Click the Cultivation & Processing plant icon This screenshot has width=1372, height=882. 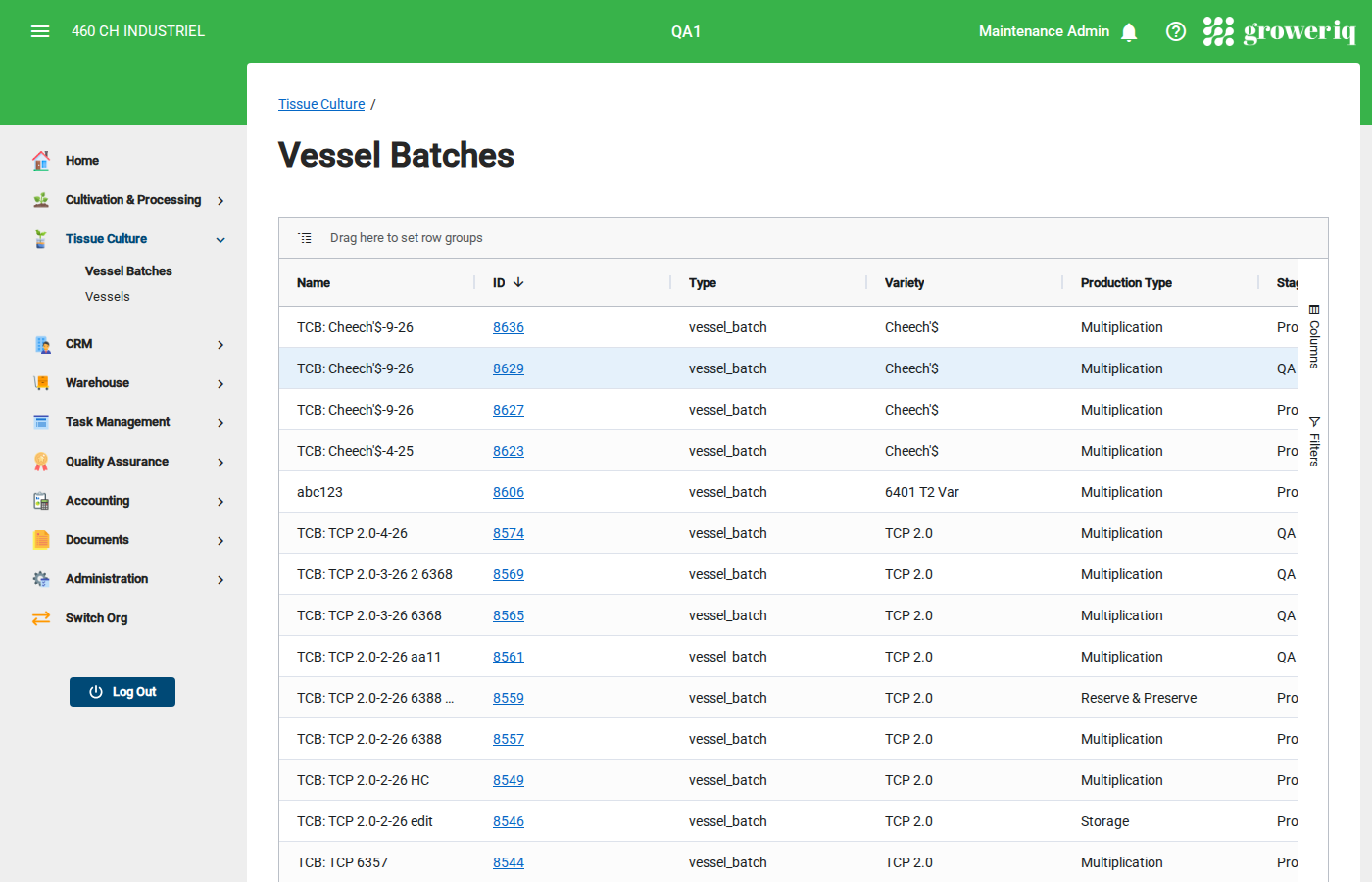[41, 199]
